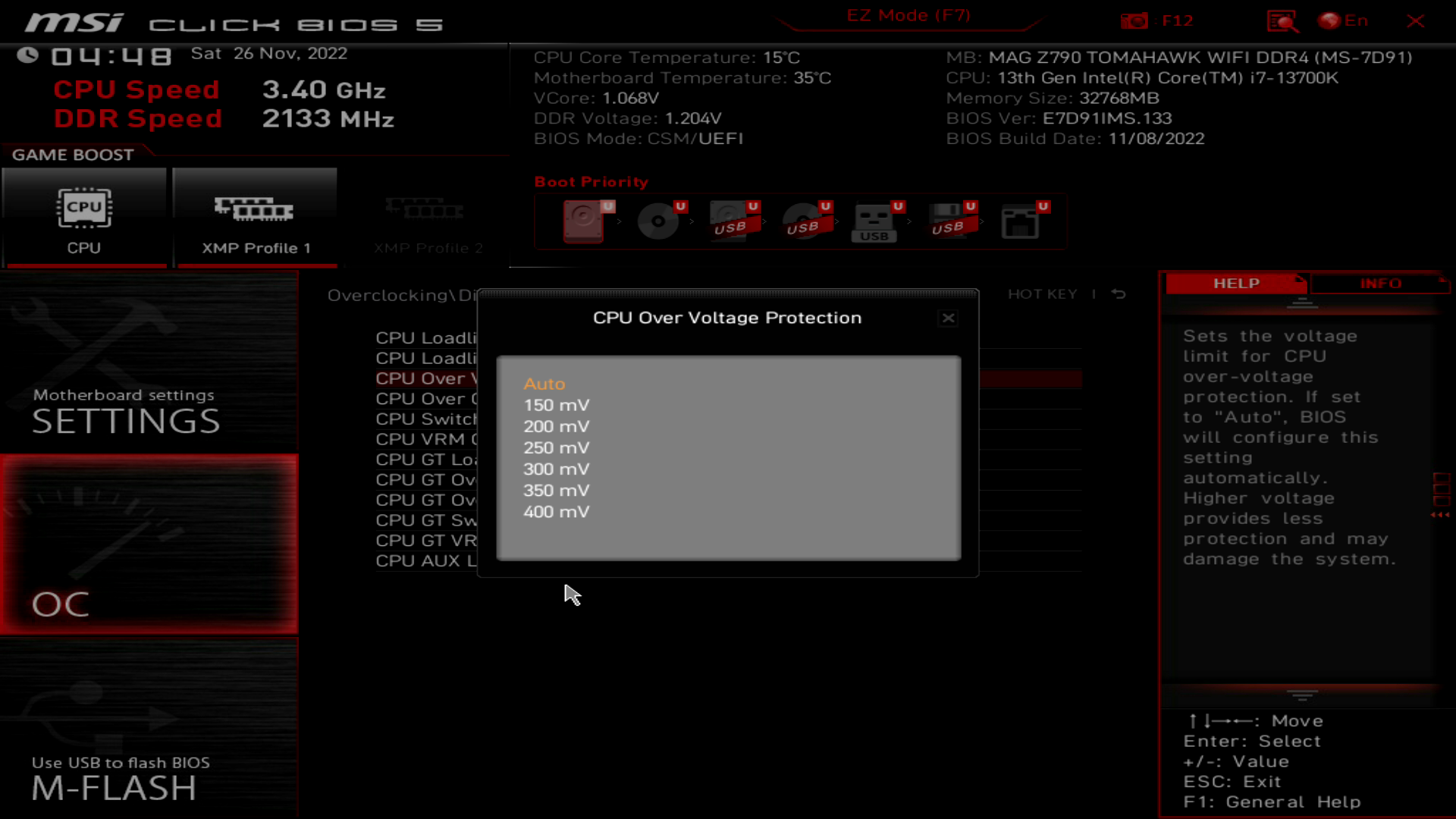The width and height of the screenshot is (1456, 819).
Task: Switch to HELP tab in right panel
Action: (x=1235, y=283)
